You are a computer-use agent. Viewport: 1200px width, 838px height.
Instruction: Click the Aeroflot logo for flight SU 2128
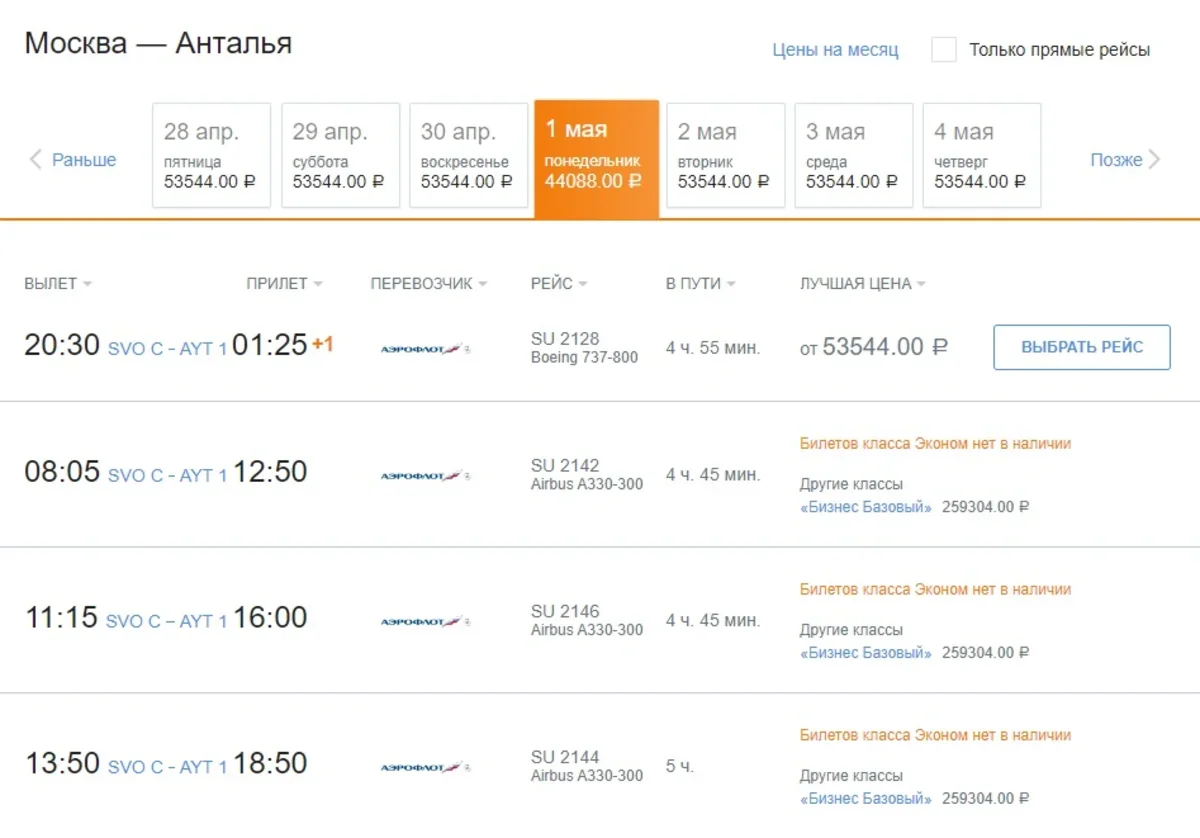425,349
